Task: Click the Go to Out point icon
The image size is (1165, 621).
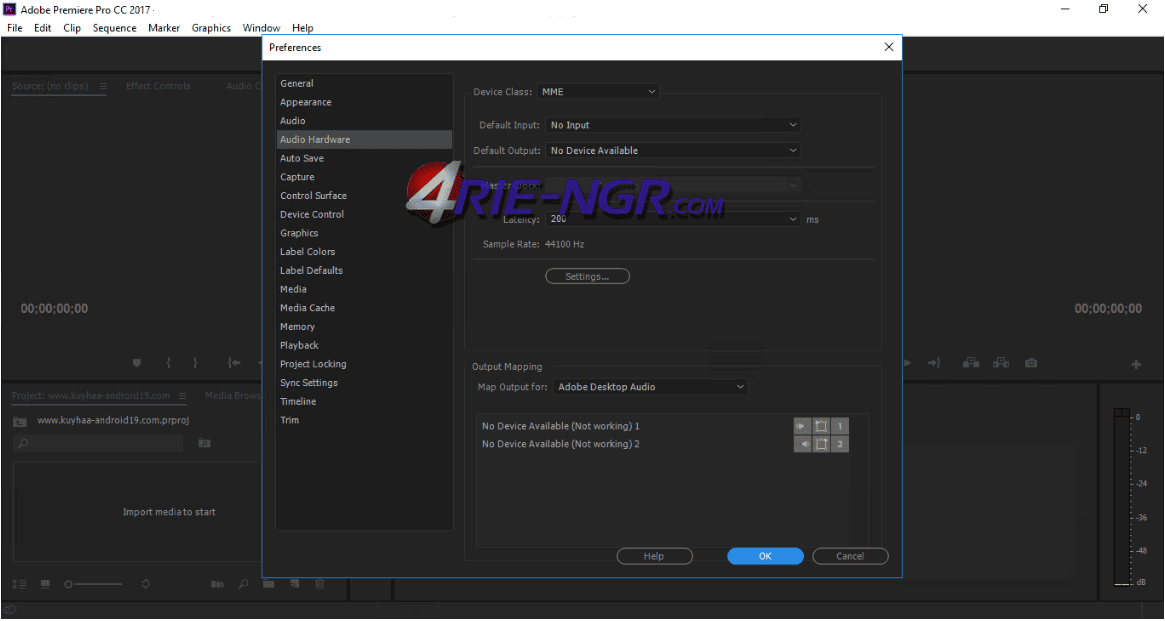Action: [934, 363]
